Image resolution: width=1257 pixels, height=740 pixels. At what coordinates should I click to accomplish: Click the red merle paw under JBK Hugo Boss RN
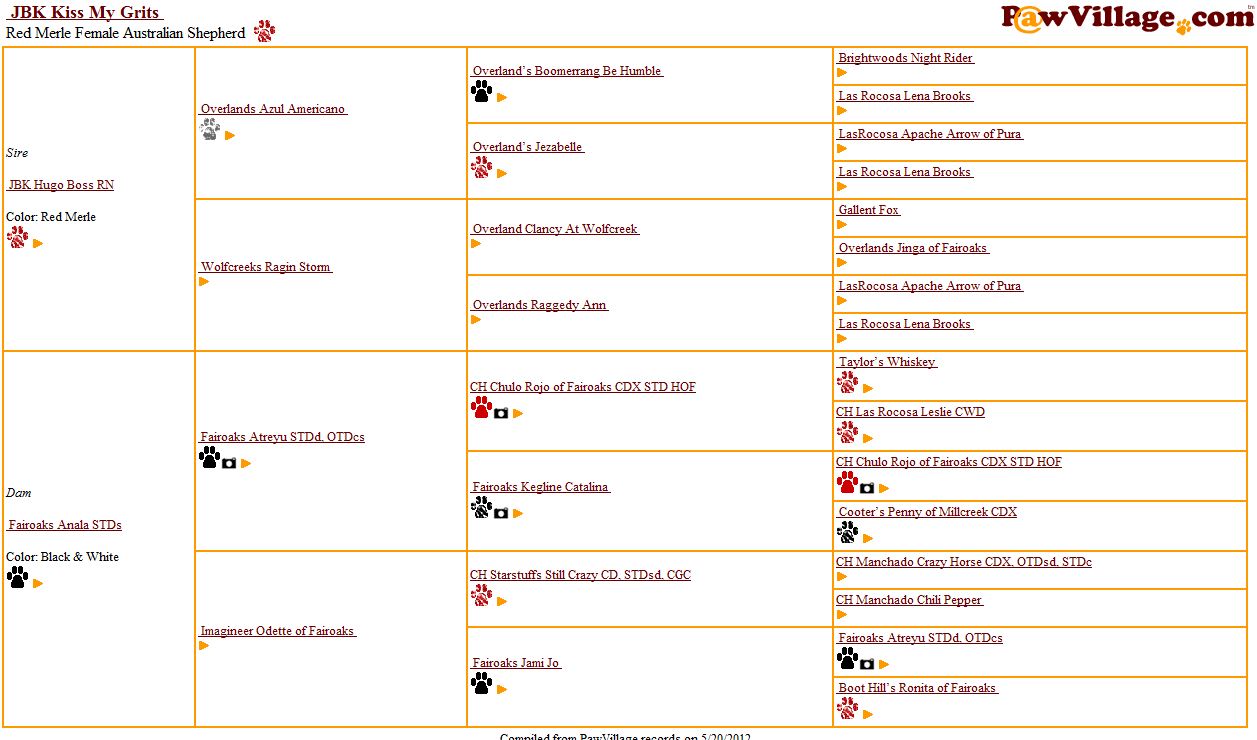click(17, 237)
